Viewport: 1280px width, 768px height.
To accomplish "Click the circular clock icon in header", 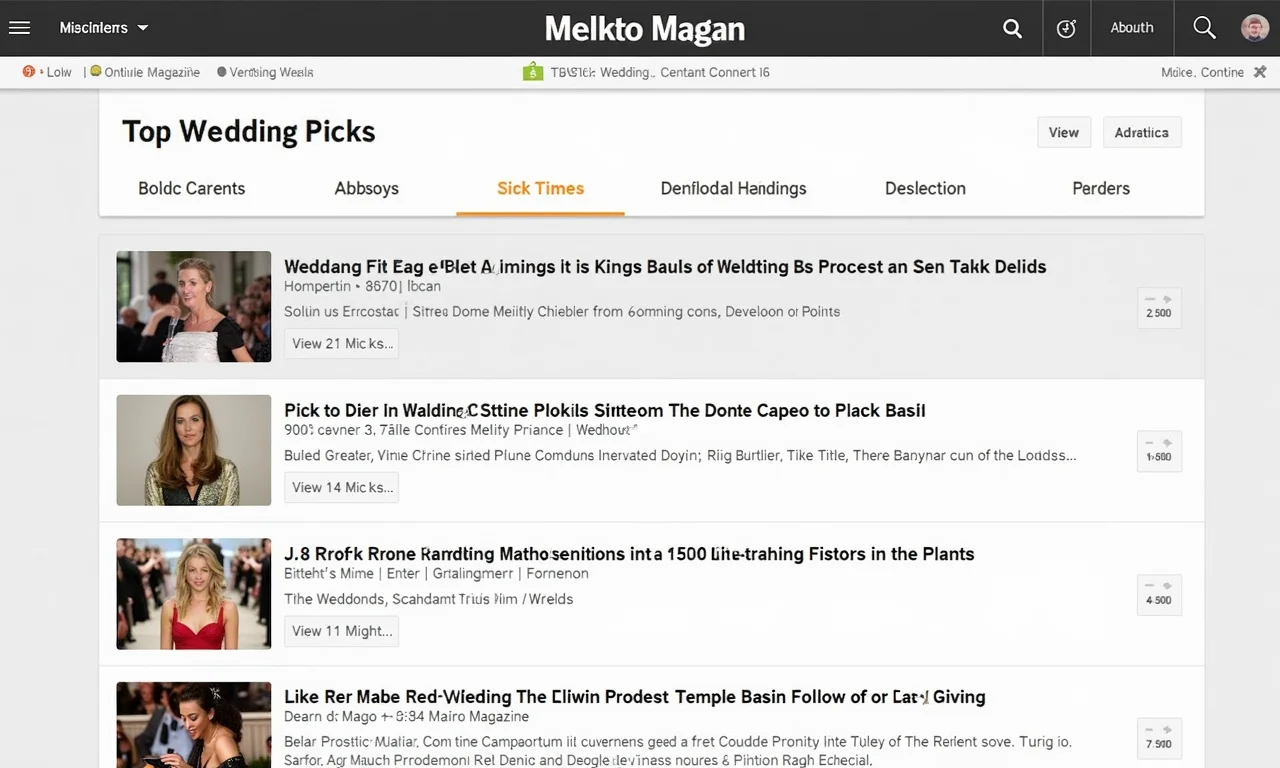I will point(1066,29).
